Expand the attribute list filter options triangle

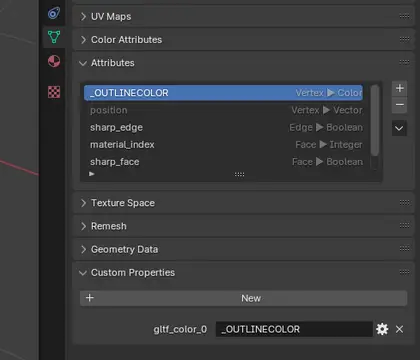[92, 174]
